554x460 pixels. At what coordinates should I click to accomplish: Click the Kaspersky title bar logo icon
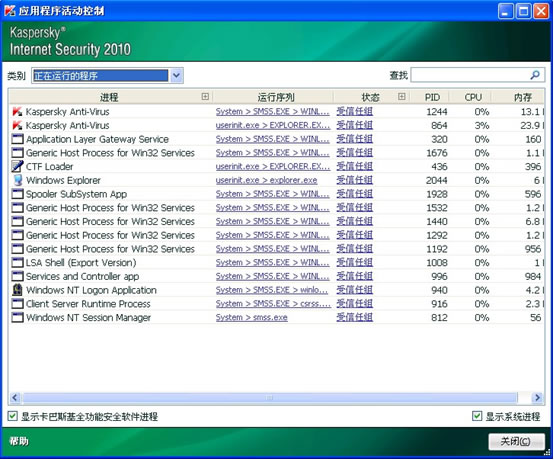10,11
